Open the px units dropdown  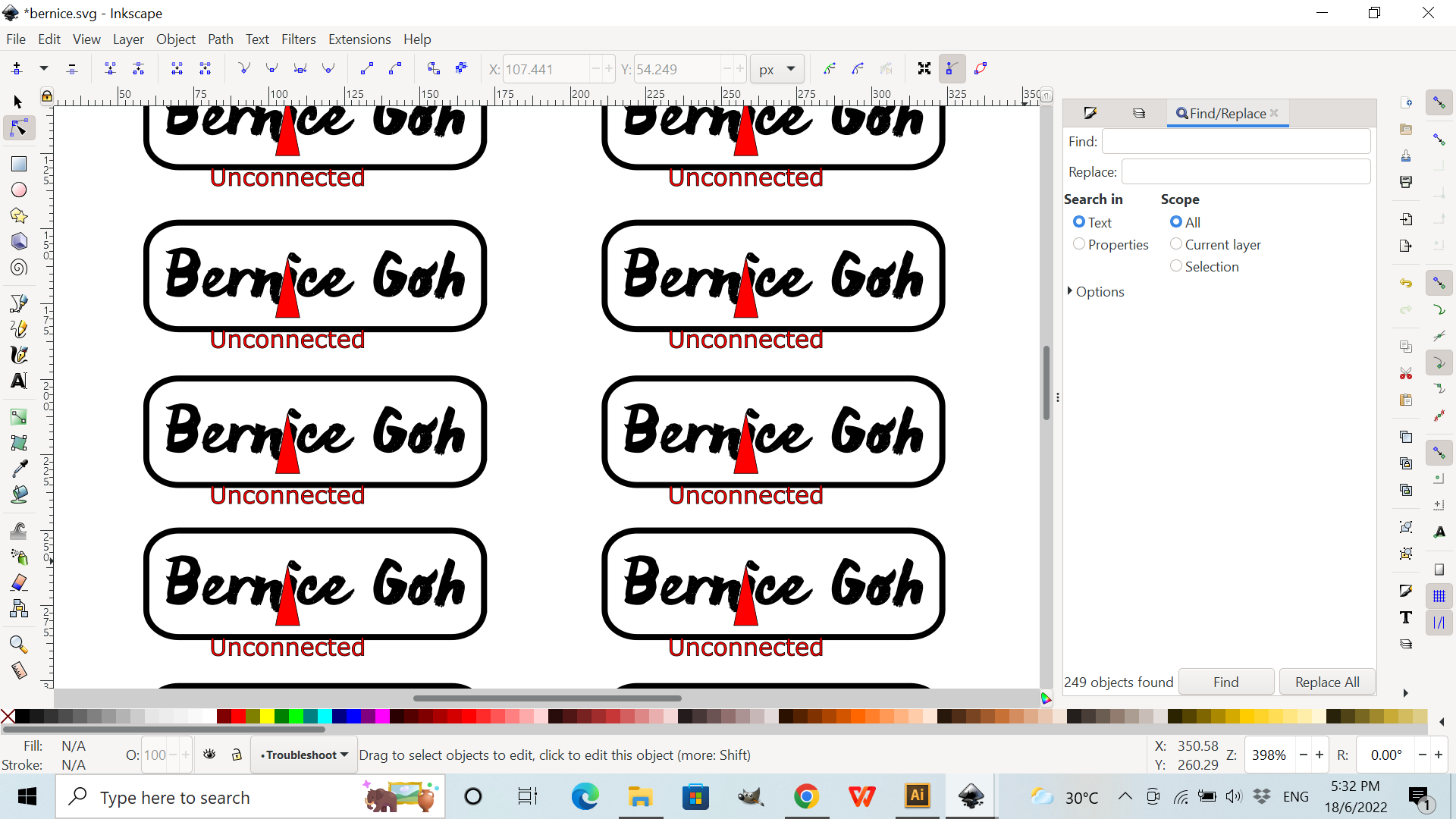[777, 69]
